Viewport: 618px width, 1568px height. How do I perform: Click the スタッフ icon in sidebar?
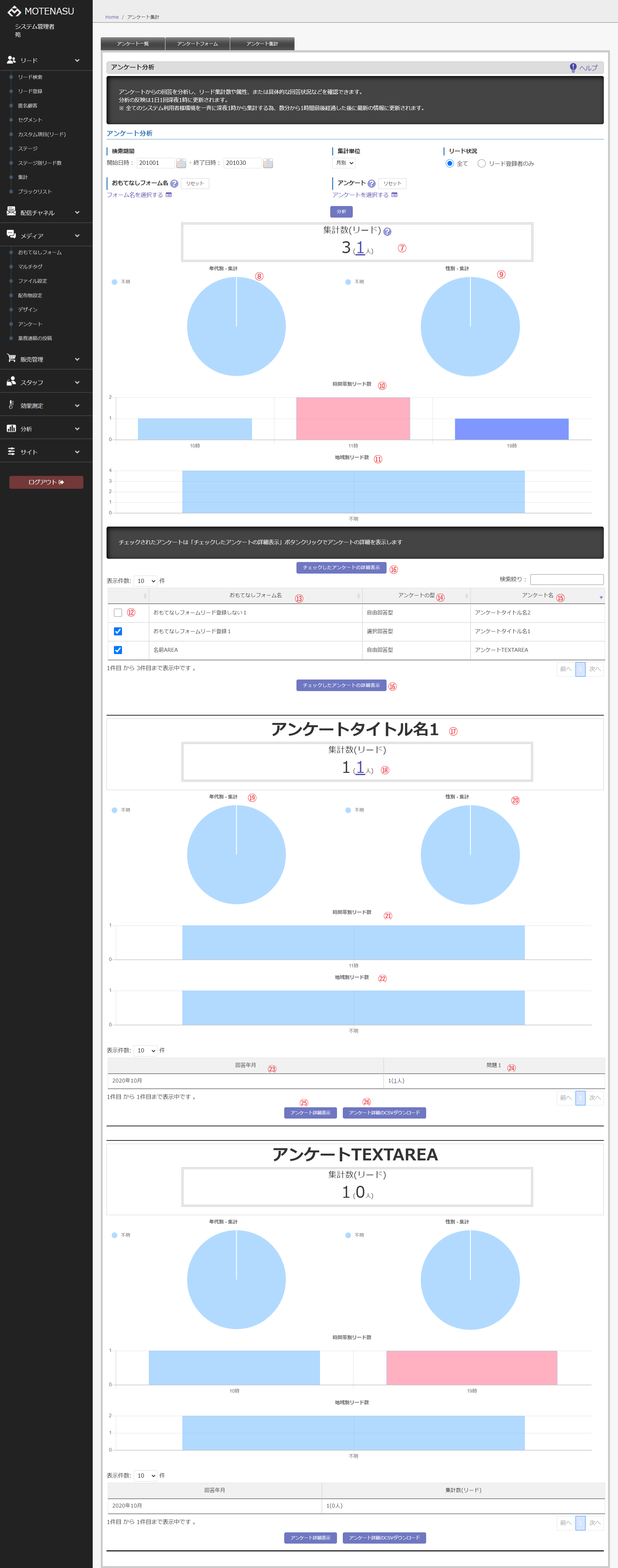[x=11, y=381]
